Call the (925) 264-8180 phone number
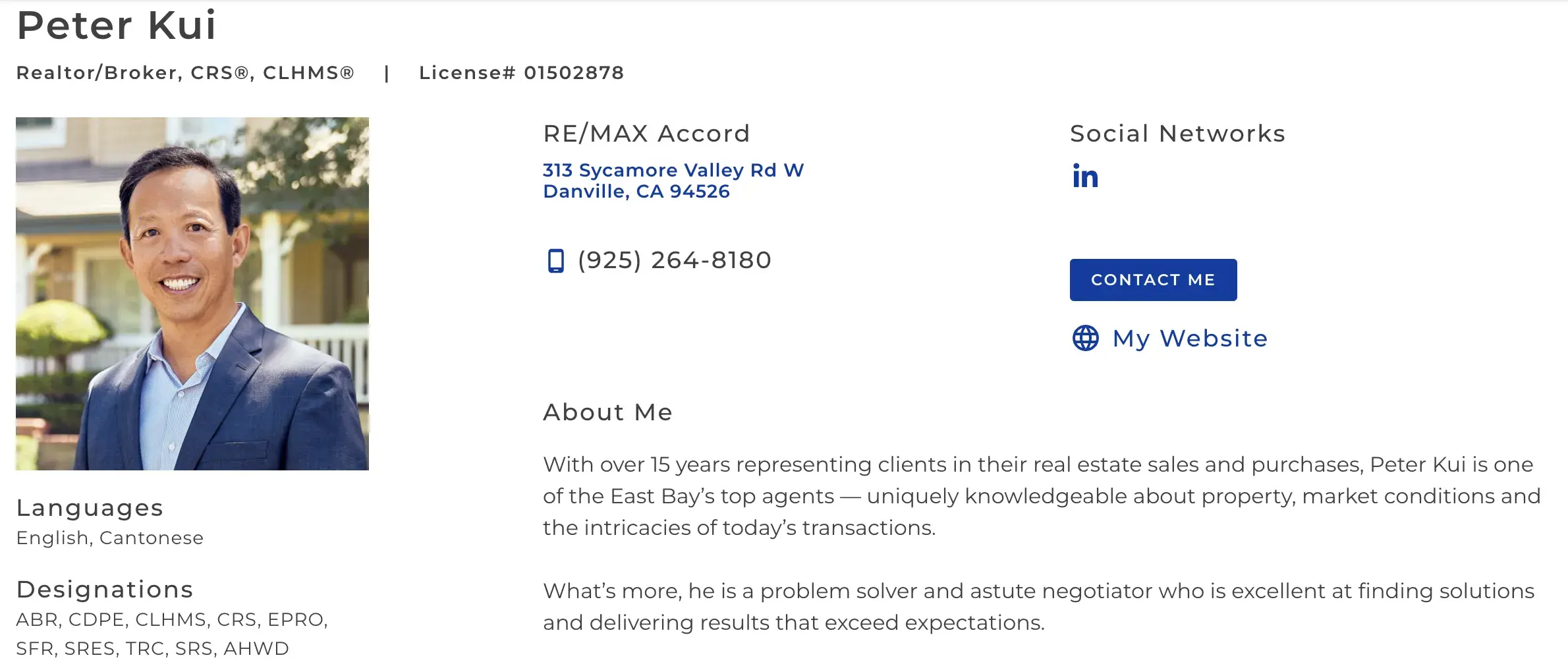Image resolution: width=1568 pixels, height=668 pixels. (x=674, y=260)
